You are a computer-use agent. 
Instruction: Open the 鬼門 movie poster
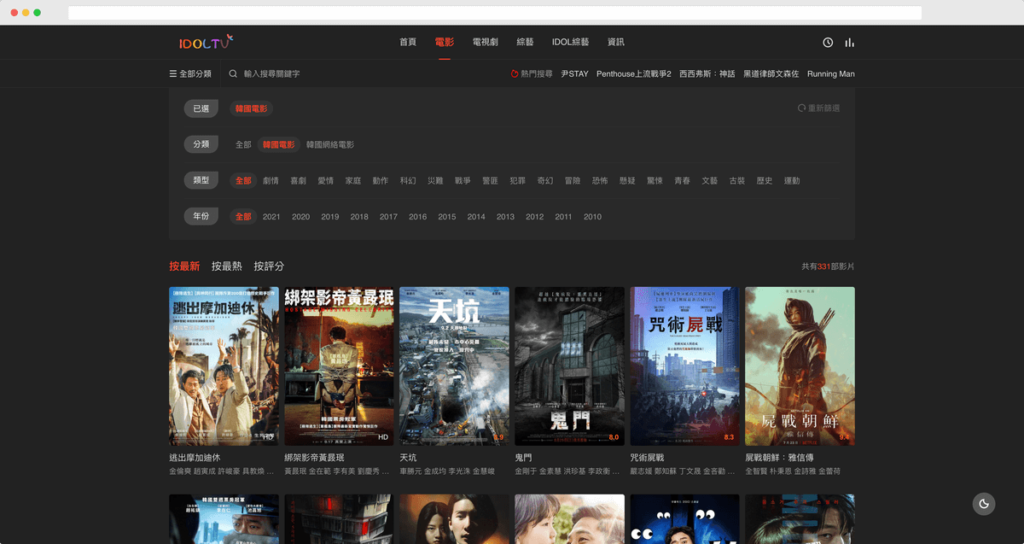coord(569,366)
